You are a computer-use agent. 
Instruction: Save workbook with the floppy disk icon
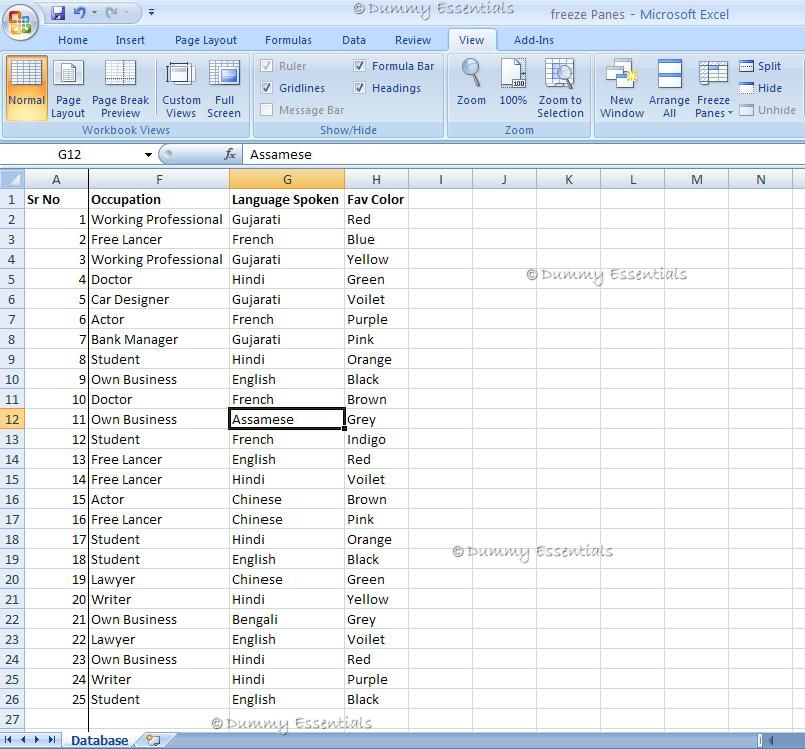(58, 12)
